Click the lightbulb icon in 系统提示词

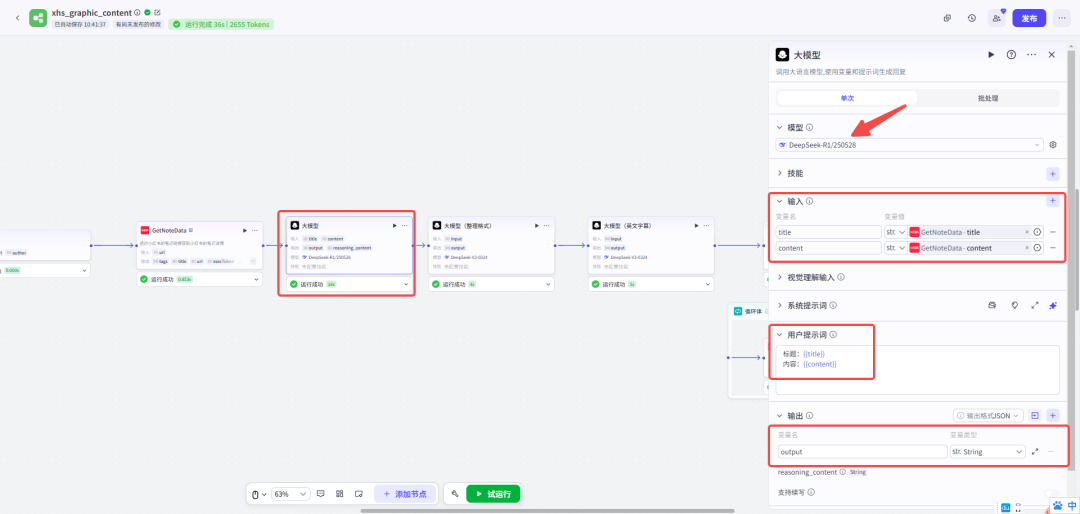click(x=1015, y=305)
